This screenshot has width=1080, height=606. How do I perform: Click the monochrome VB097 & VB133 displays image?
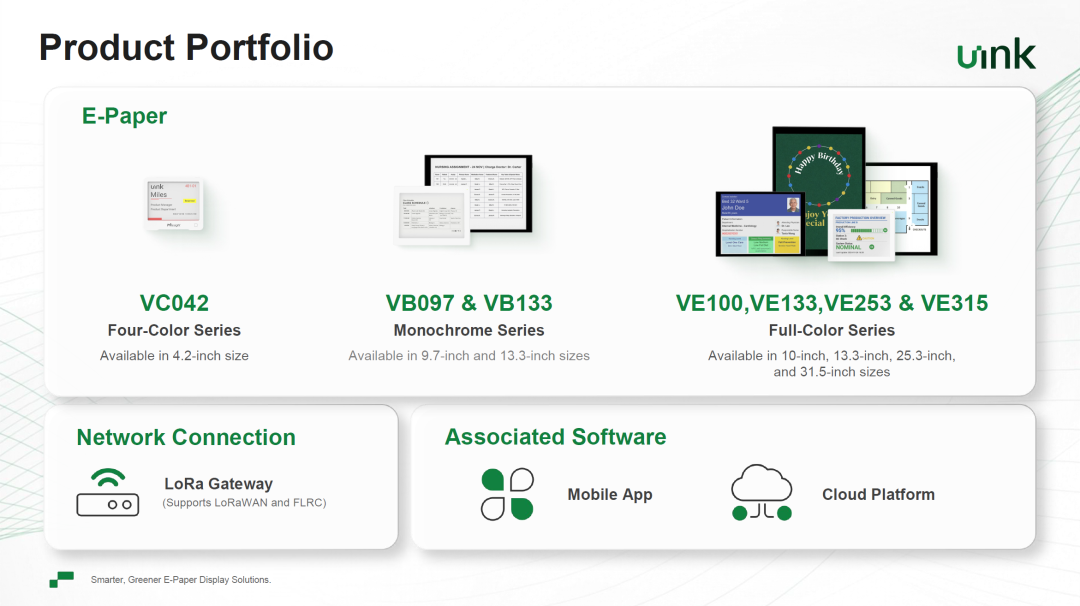[465, 197]
